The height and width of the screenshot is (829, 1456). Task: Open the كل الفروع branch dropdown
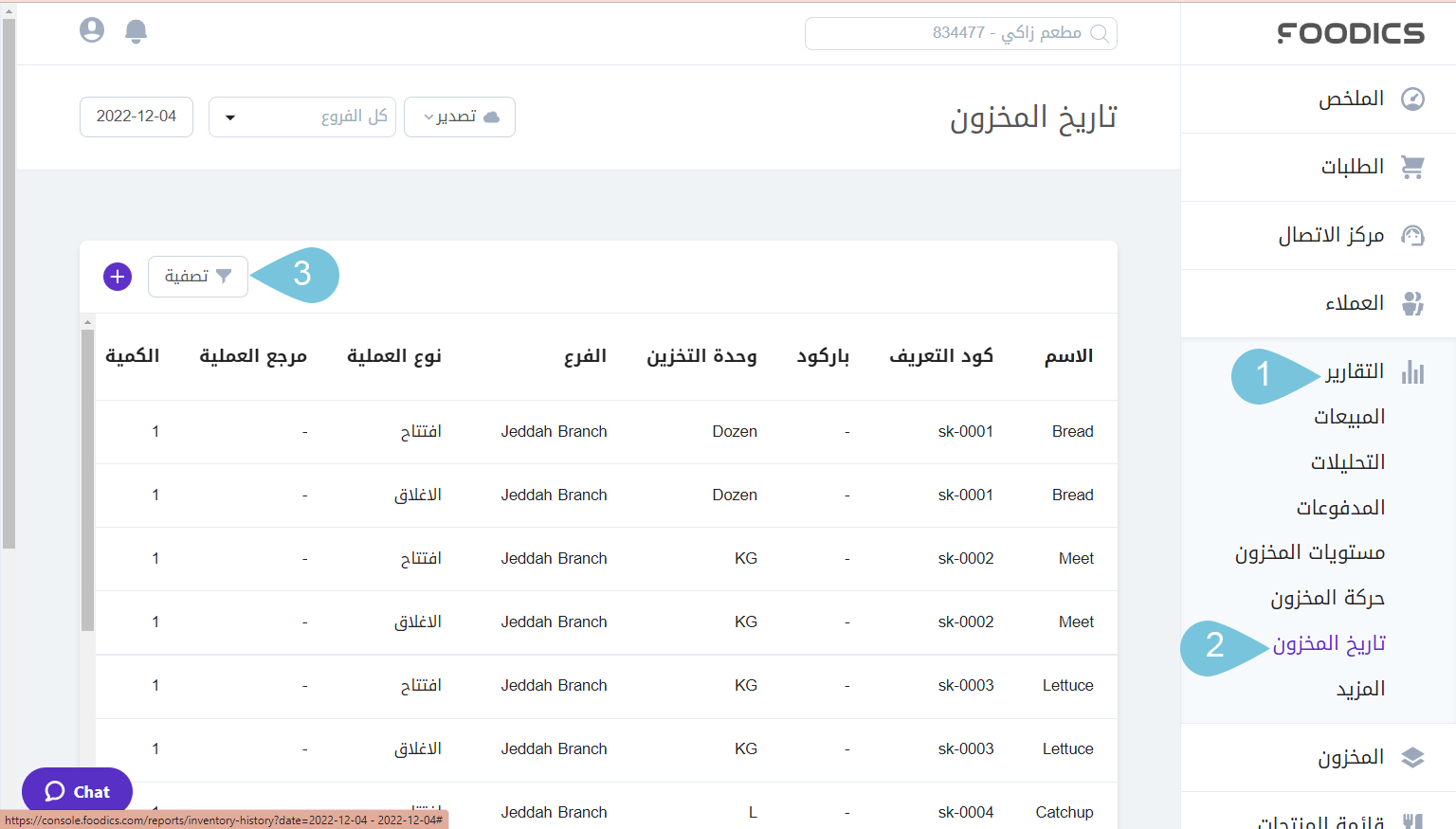[301, 116]
